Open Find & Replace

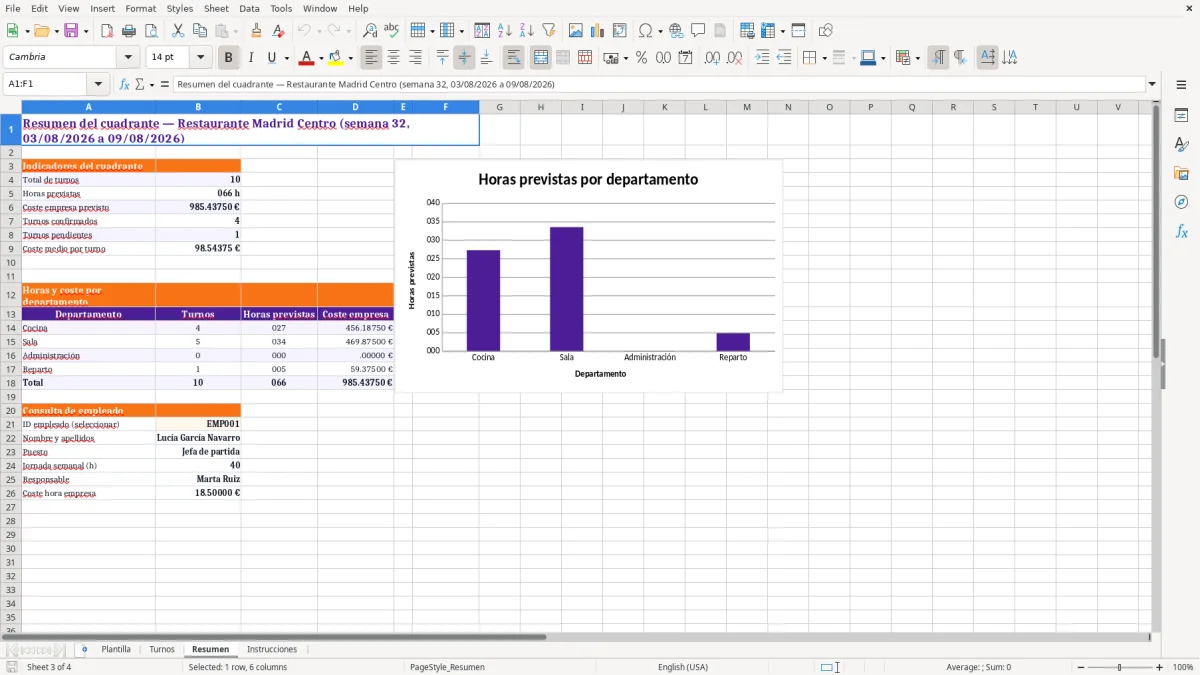pyautogui.click(x=370, y=31)
